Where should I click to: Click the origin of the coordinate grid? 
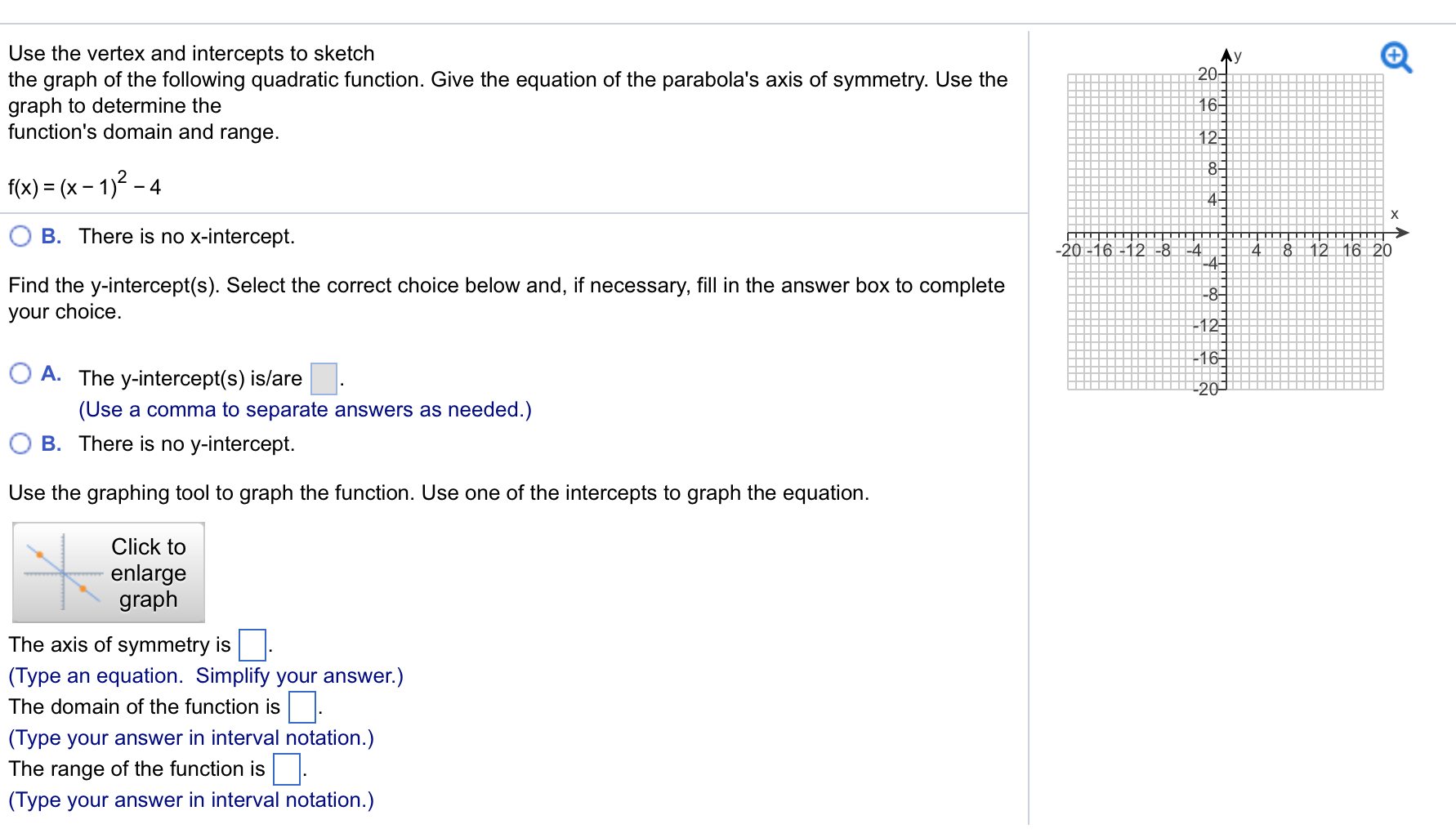pyautogui.click(x=1225, y=233)
